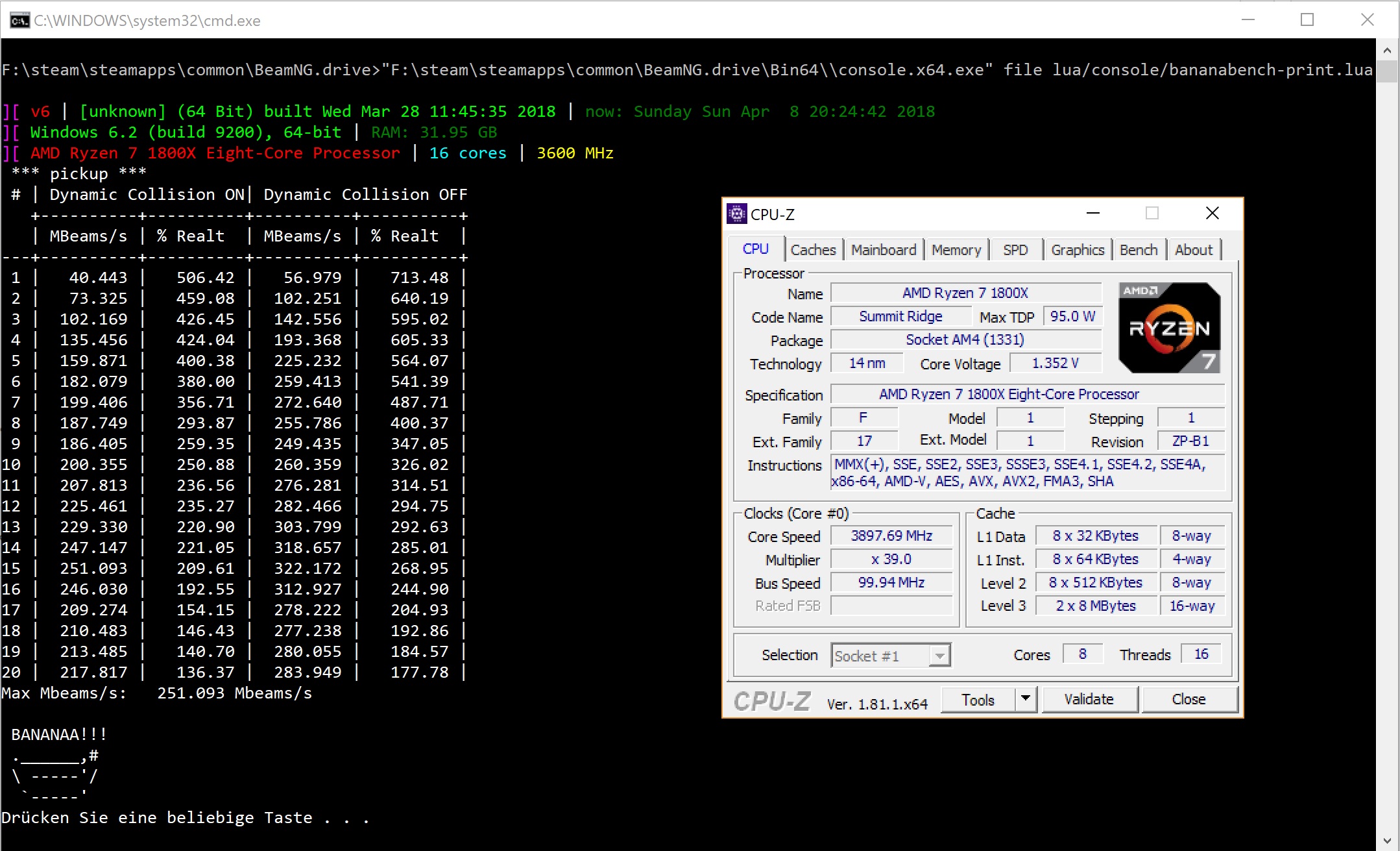Click the Bus Speed '99.94 MHz' value
1400x851 pixels.
[891, 583]
